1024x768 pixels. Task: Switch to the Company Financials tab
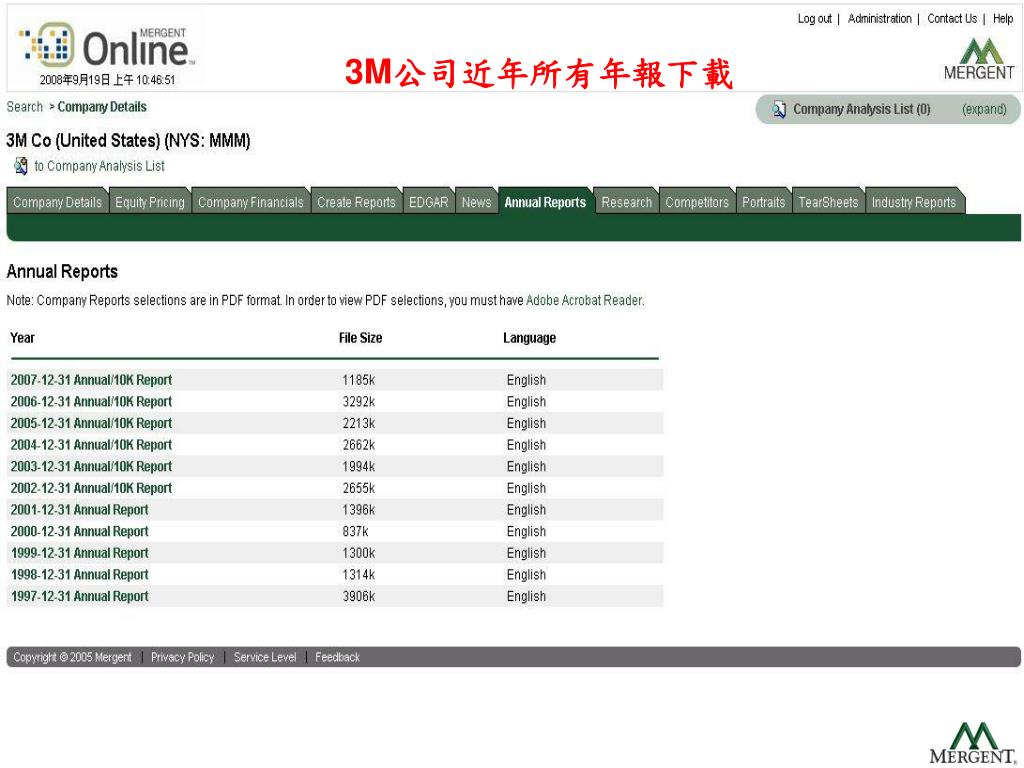251,202
